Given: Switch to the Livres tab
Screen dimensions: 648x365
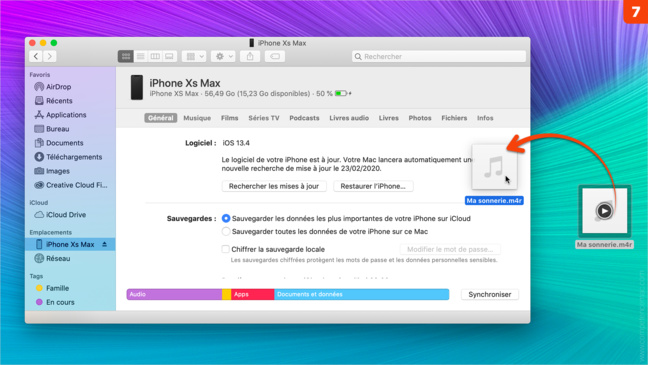Looking at the screenshot, I should coord(388,118).
